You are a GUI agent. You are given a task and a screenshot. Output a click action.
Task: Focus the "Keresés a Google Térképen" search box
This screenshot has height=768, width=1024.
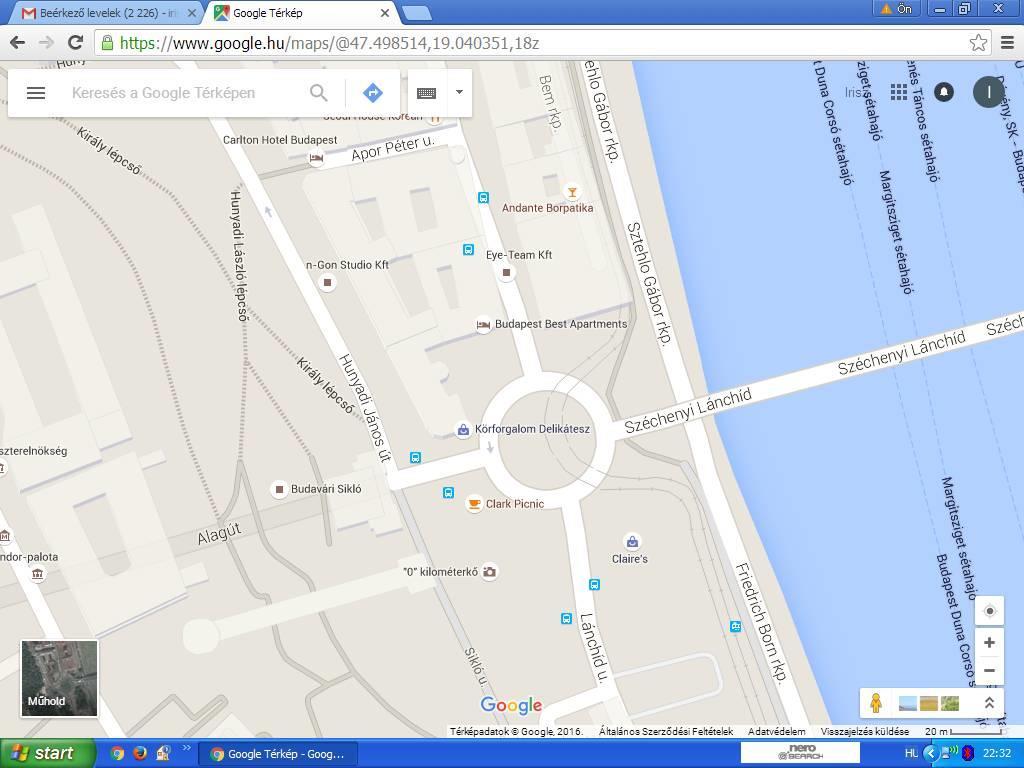[x=163, y=93]
